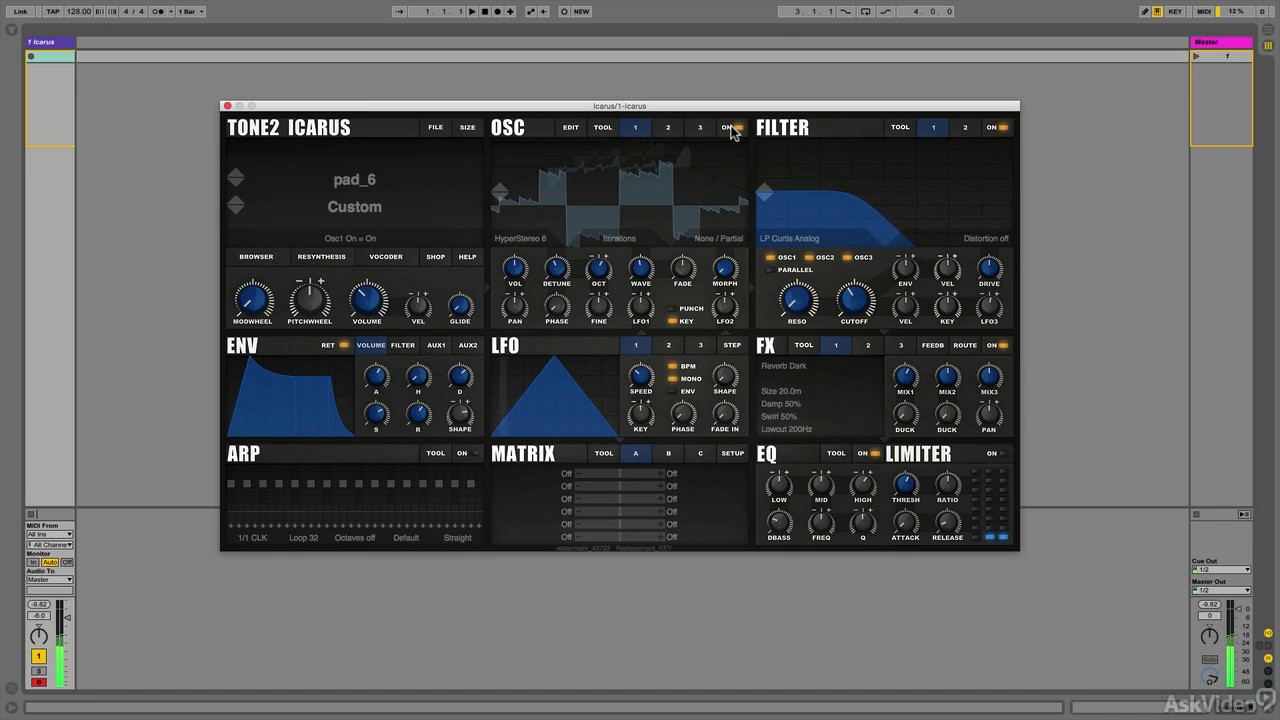Click the TAP tempo button
This screenshot has width=1280, height=720.
[53, 12]
